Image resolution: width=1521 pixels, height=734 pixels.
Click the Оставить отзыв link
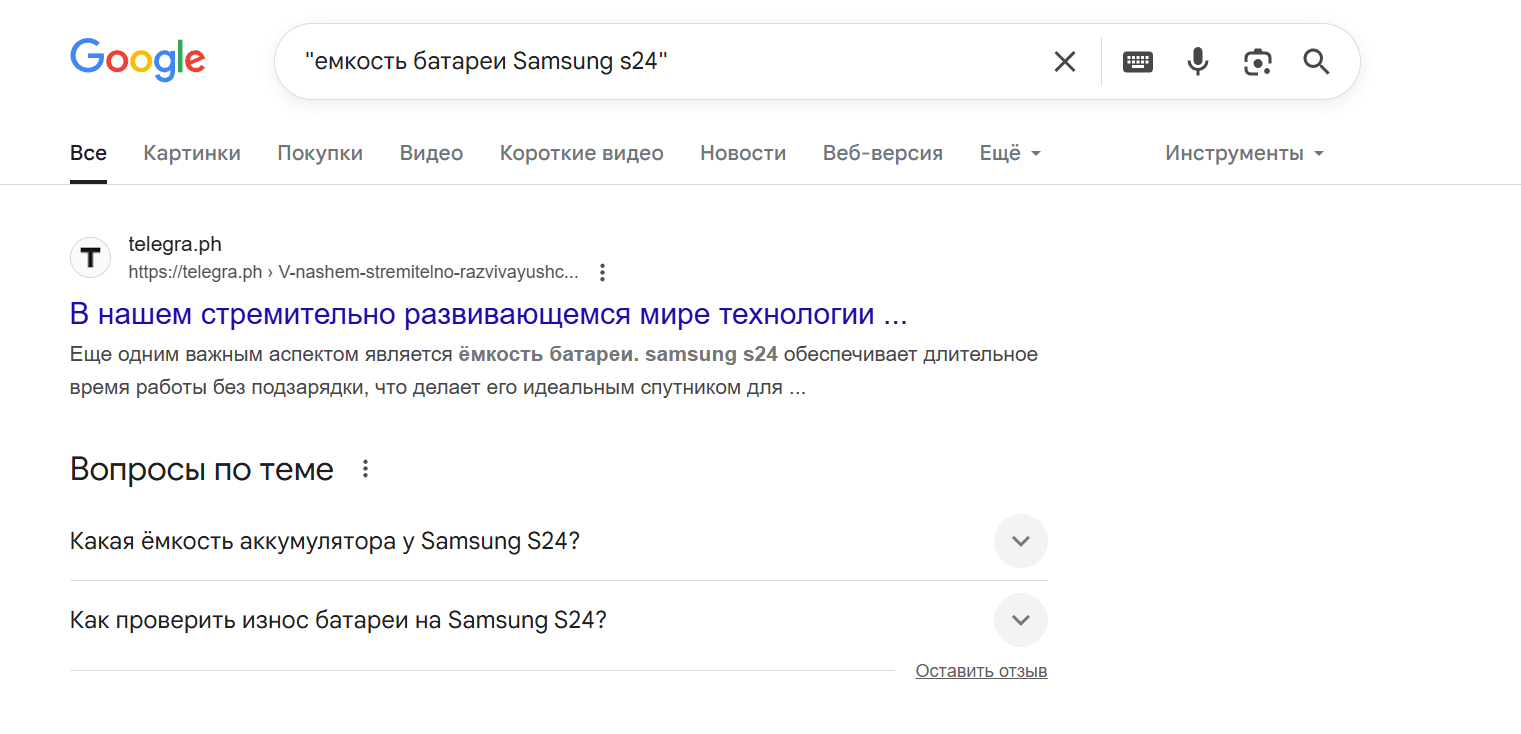click(981, 670)
